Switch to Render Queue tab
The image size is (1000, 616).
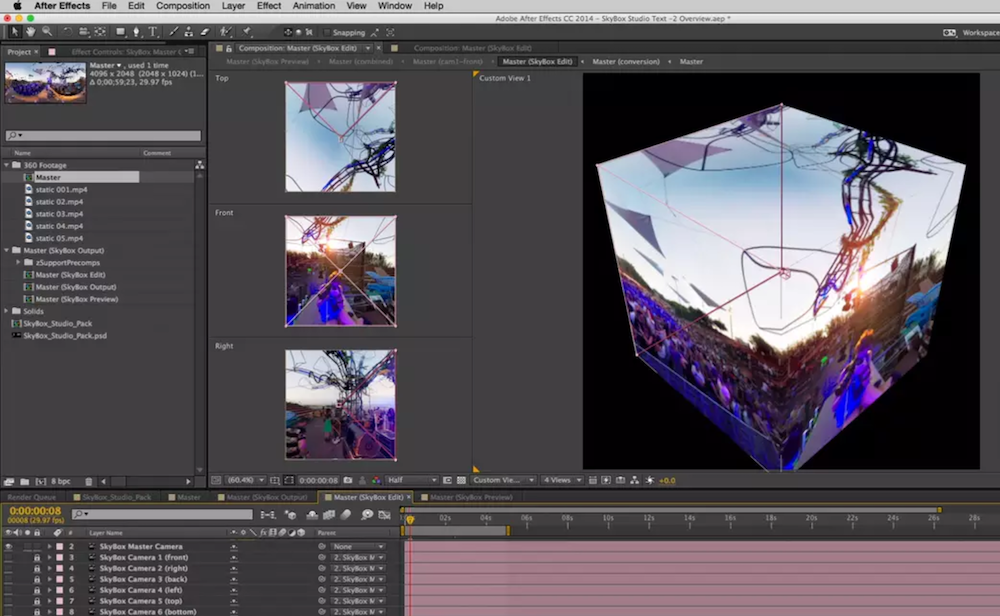point(32,497)
